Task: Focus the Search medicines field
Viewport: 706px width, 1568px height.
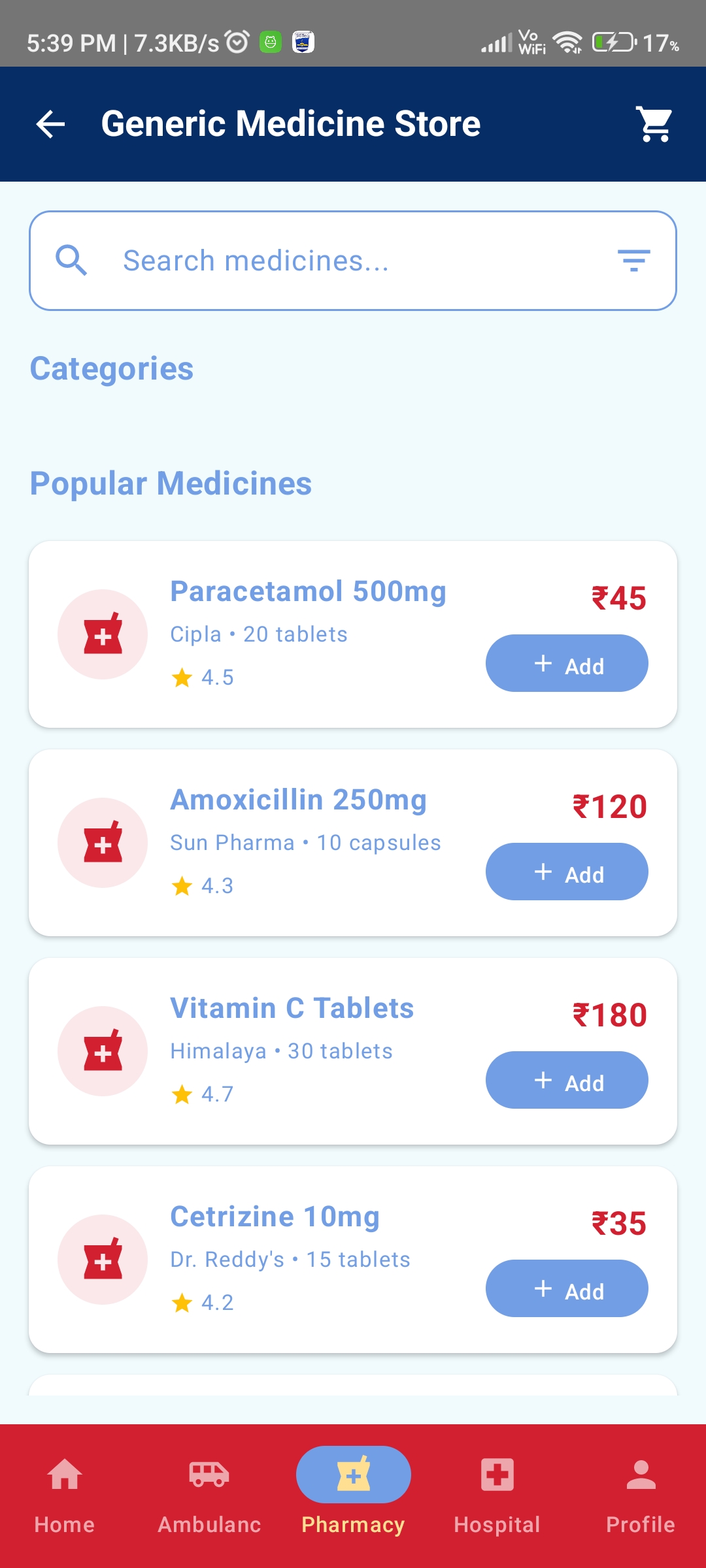Action: (353, 261)
